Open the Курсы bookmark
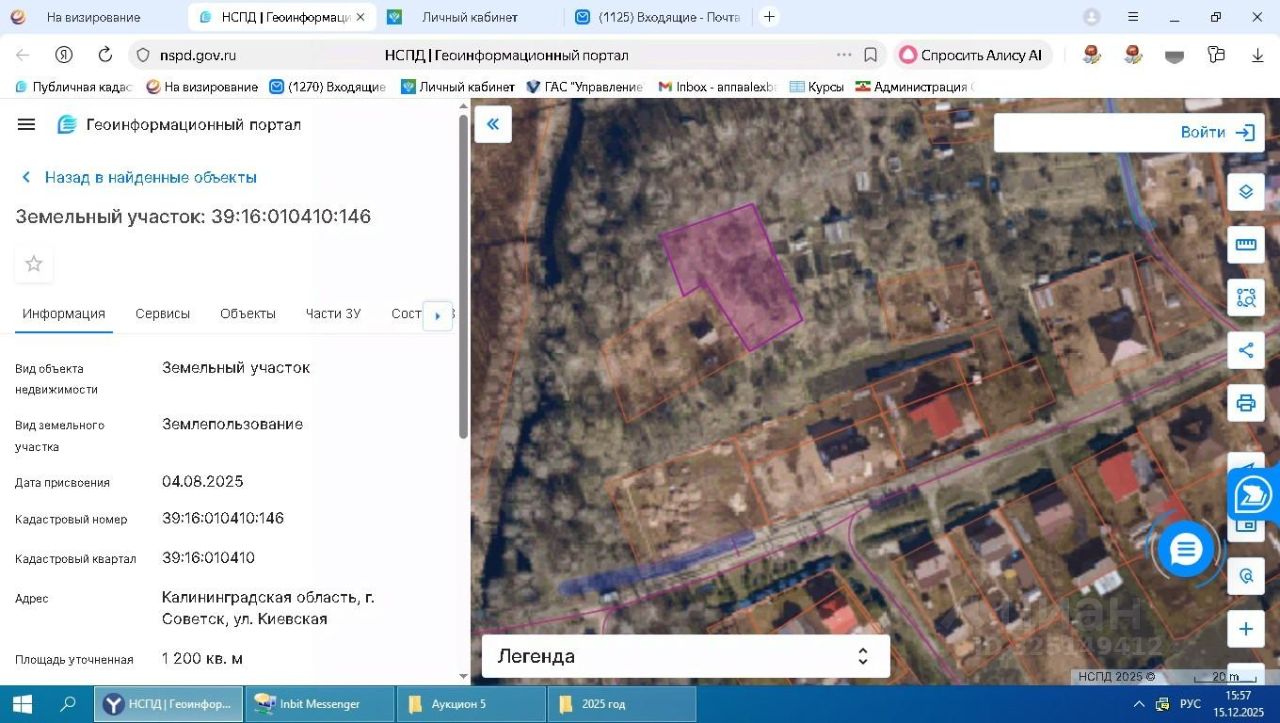Viewport: 1280px width, 723px height. pos(817,87)
